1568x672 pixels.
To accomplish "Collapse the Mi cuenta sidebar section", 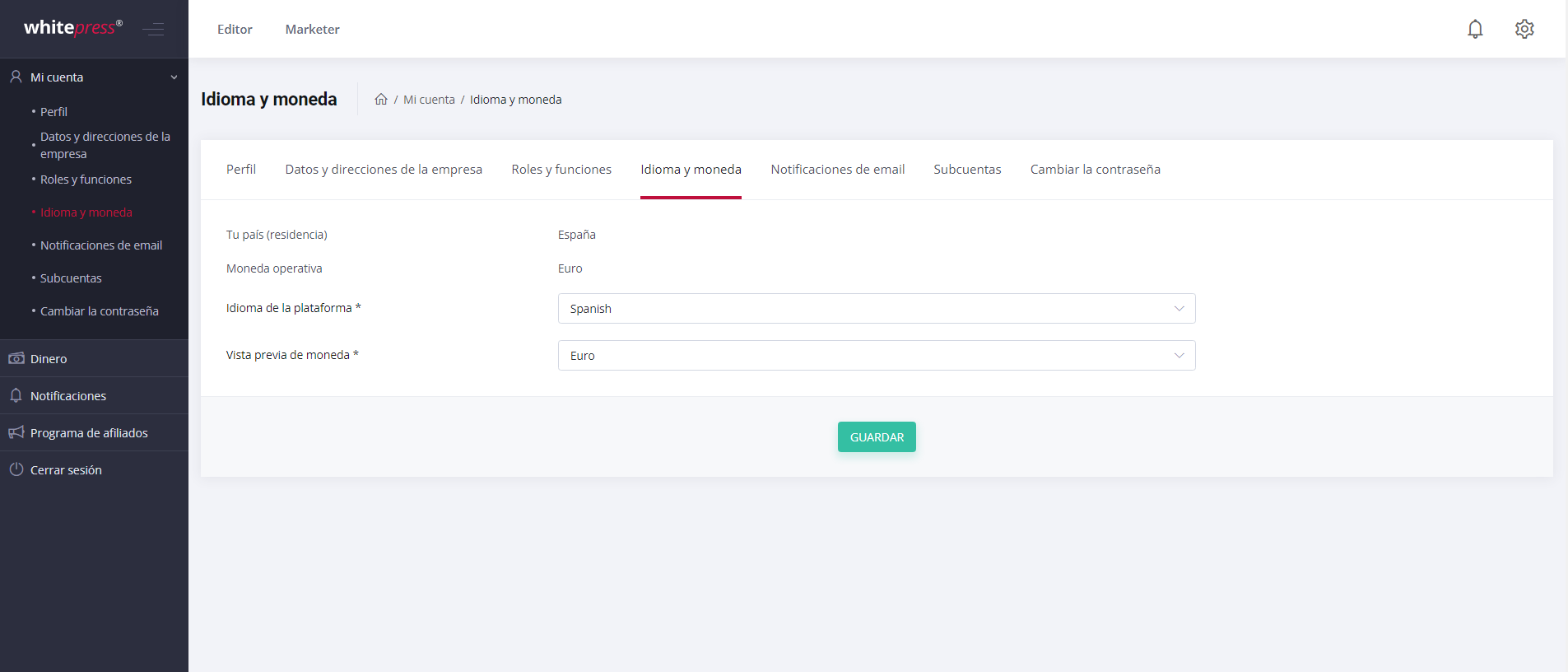I will pyautogui.click(x=174, y=77).
